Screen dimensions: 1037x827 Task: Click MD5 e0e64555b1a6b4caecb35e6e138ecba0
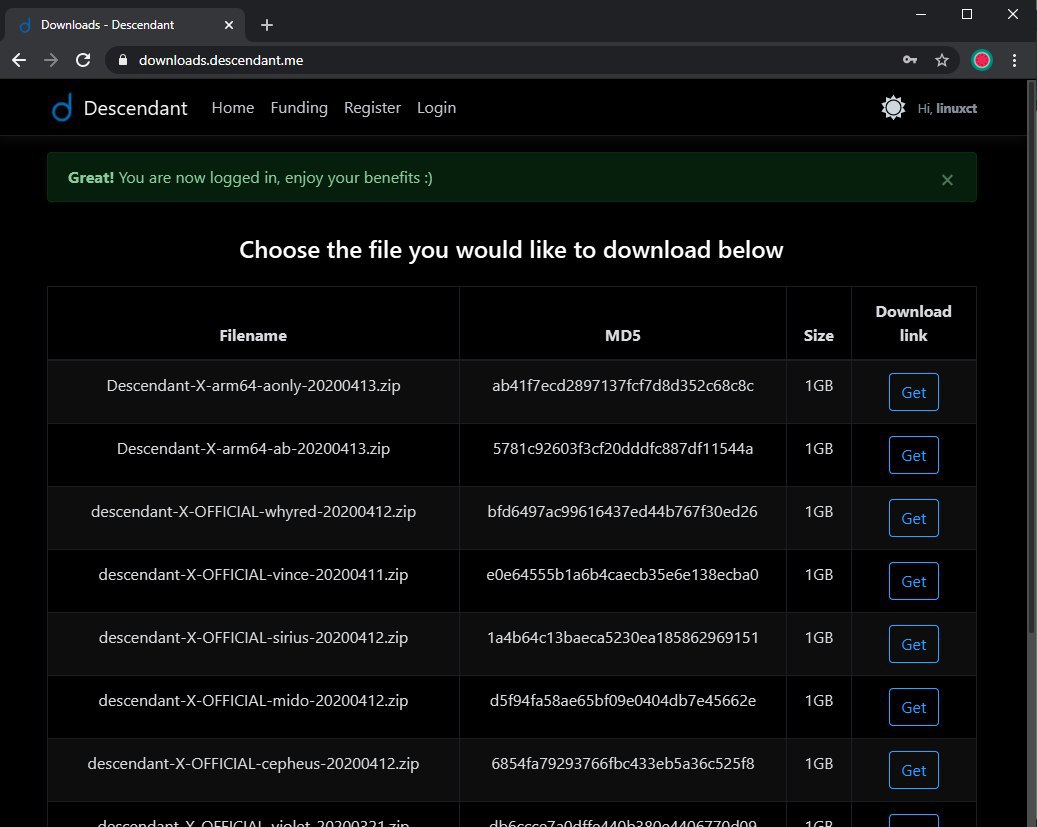tap(622, 574)
